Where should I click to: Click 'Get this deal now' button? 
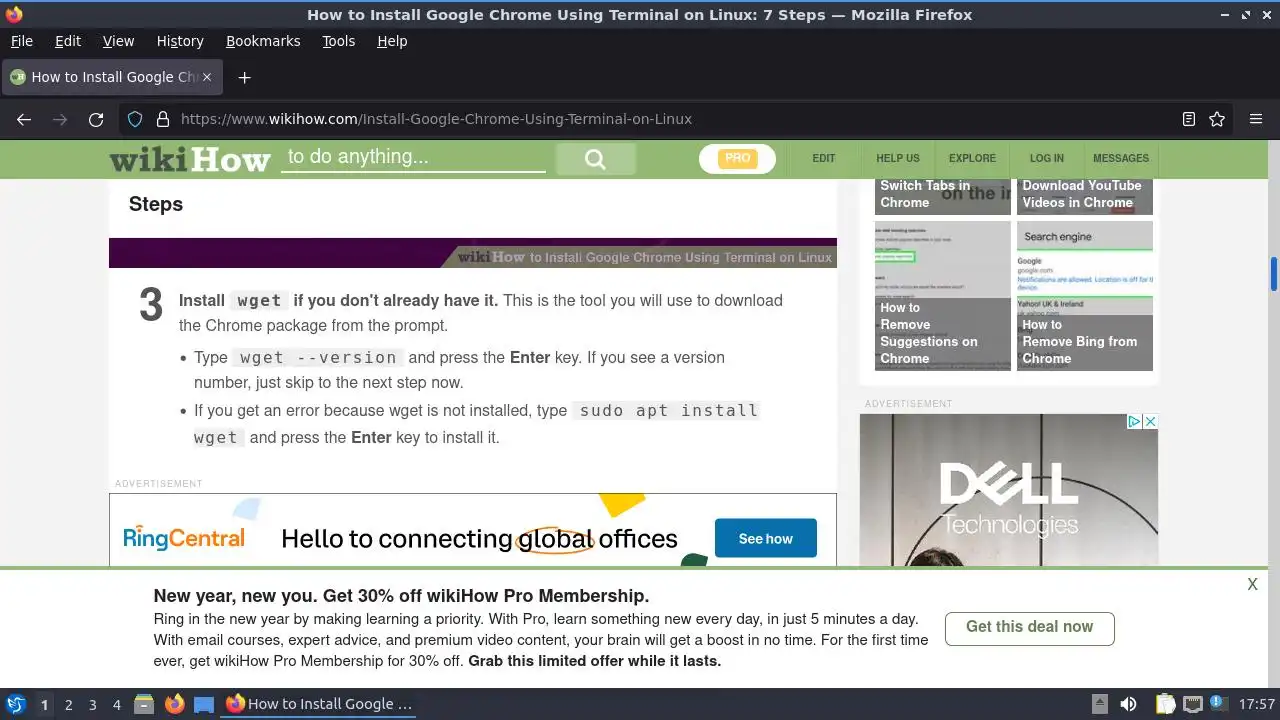(1029, 628)
